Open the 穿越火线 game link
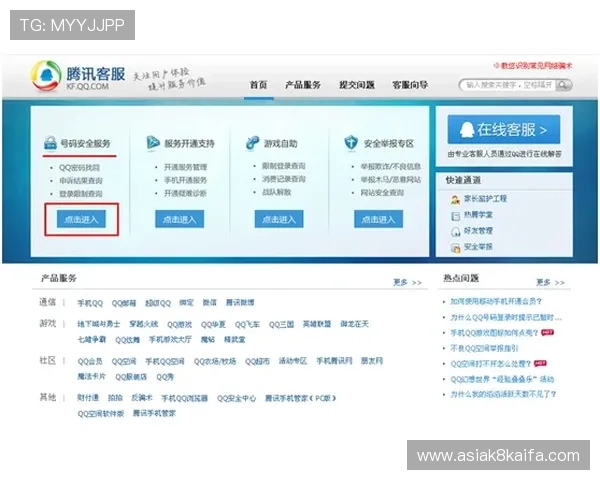 143,324
